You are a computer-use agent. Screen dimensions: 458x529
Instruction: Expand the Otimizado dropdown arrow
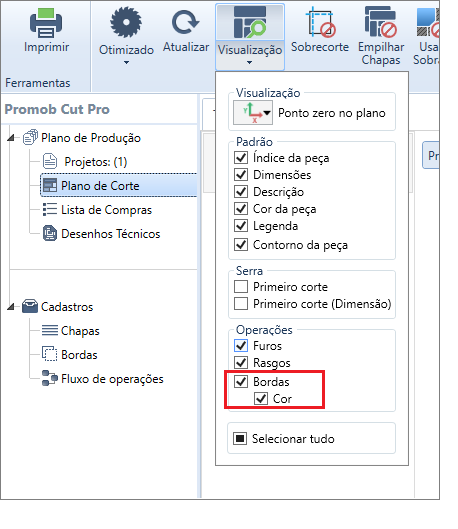[x=126, y=62]
